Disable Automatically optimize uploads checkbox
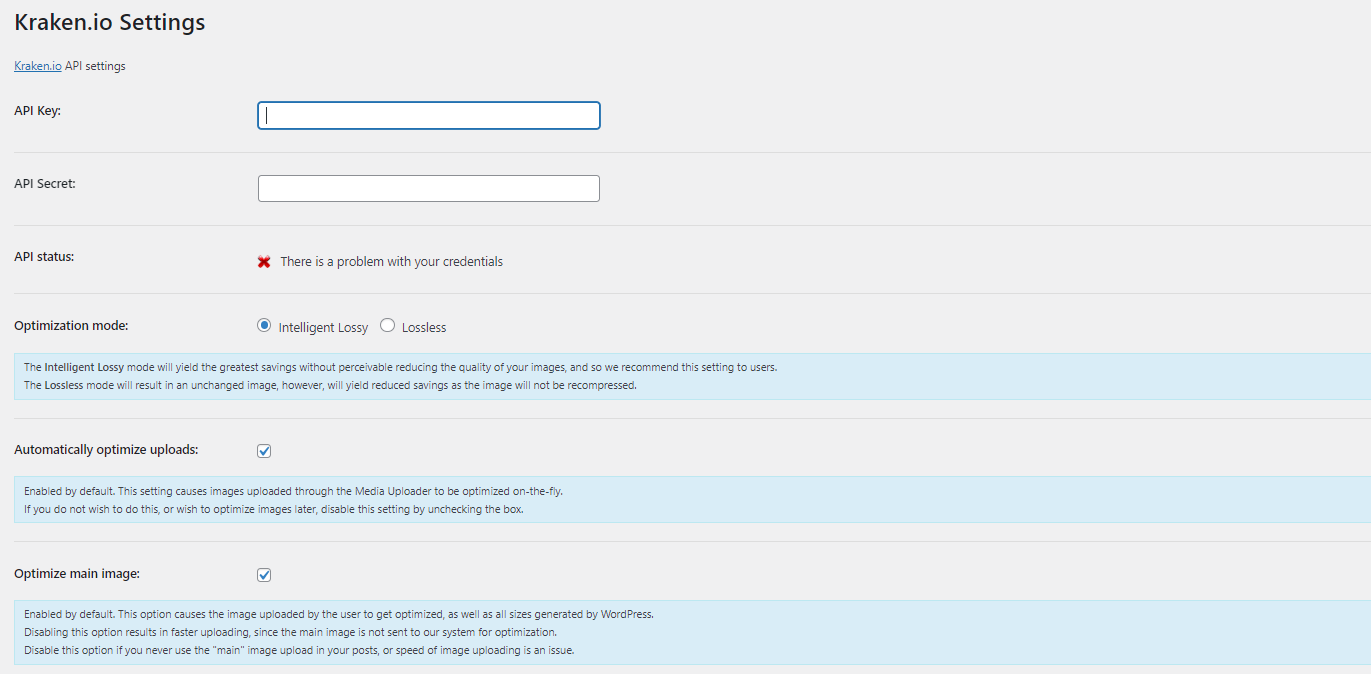Screen dimensions: 1371x674 (x=264, y=451)
